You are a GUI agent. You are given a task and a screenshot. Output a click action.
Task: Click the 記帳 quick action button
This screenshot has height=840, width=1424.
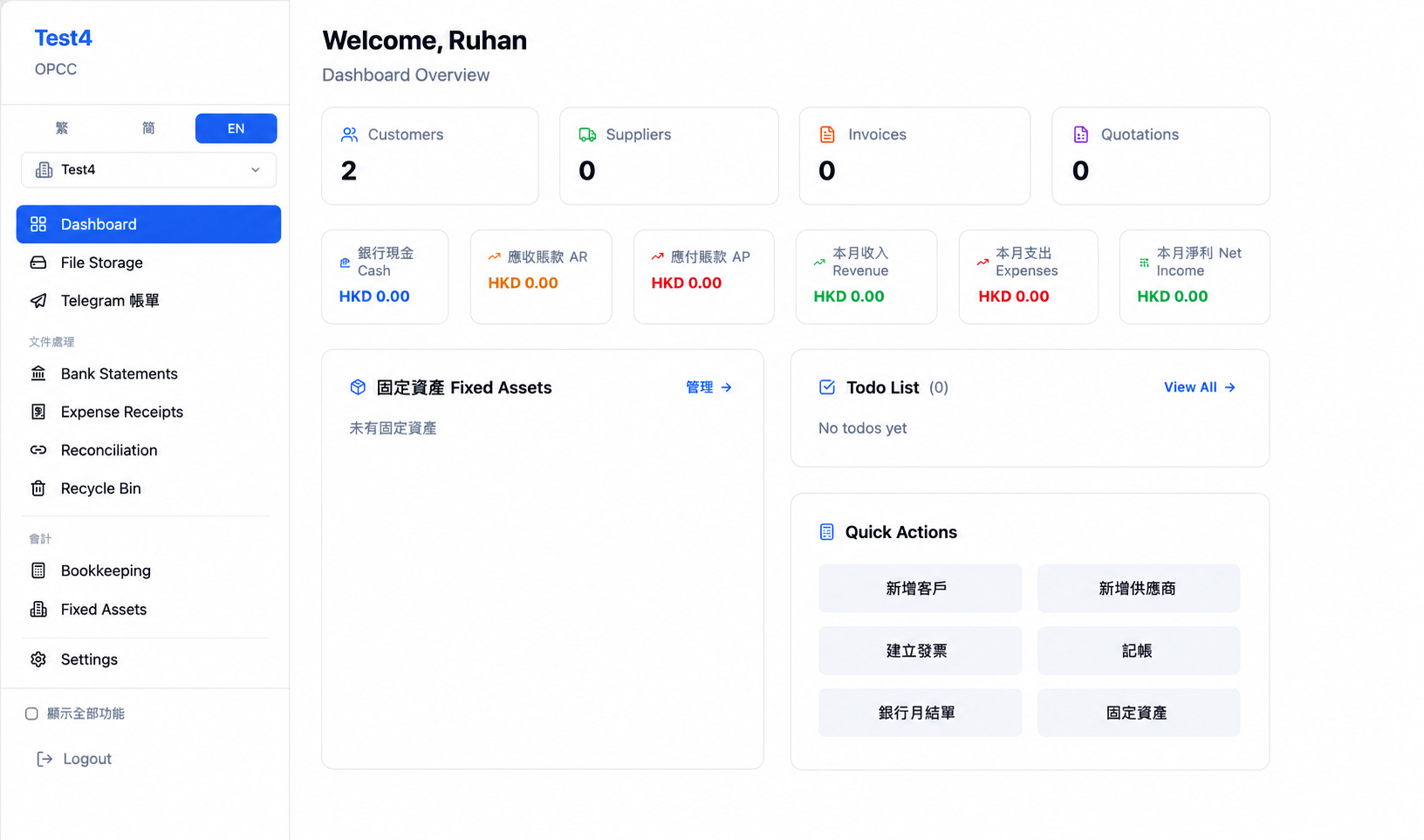[x=1139, y=651]
